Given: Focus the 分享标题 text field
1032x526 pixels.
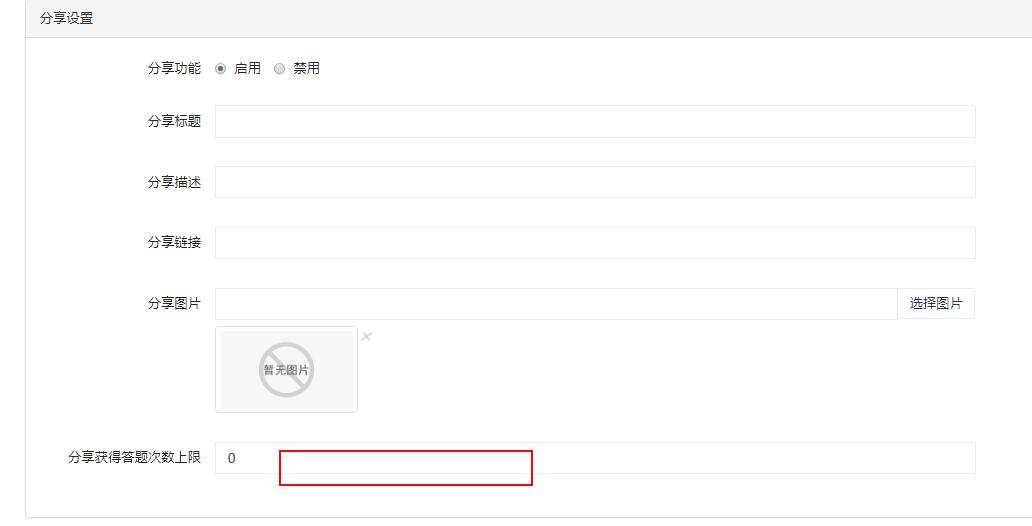Looking at the screenshot, I should pyautogui.click(x=595, y=122).
